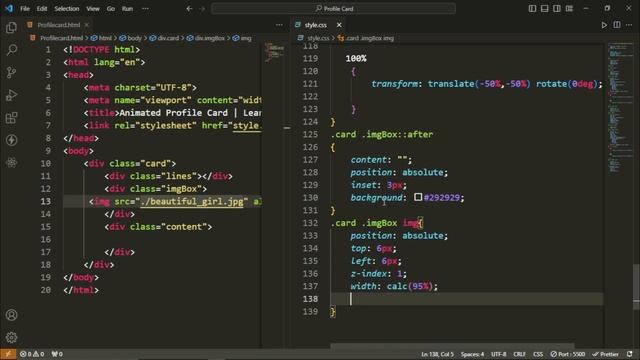Open the lightning bolt extension icon
The height and width of the screenshot is (360, 640).
11,140
